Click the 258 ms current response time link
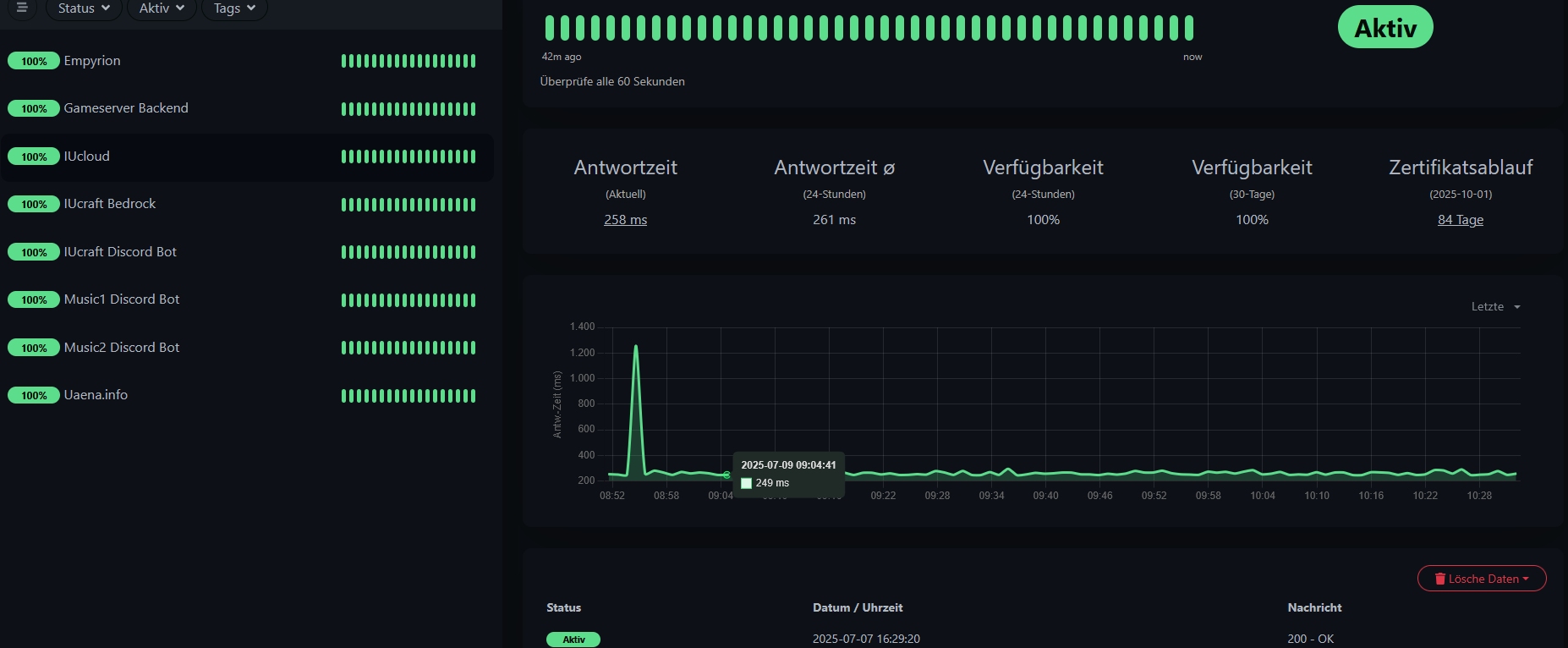The width and height of the screenshot is (1568, 648). (625, 220)
